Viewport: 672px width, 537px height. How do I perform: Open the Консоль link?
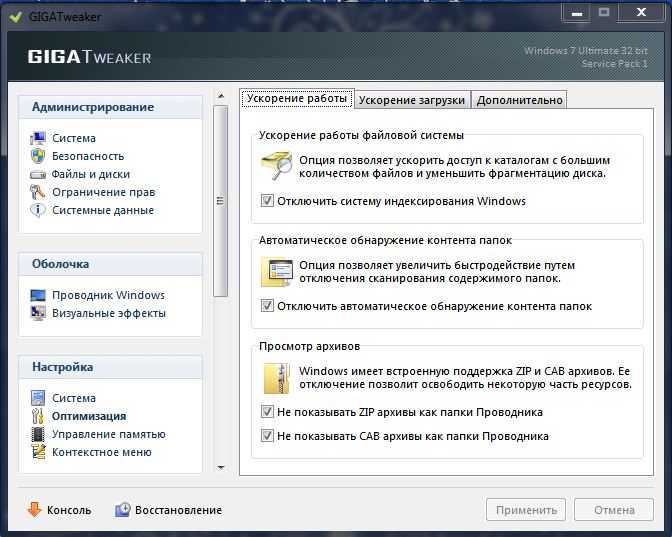point(69,510)
